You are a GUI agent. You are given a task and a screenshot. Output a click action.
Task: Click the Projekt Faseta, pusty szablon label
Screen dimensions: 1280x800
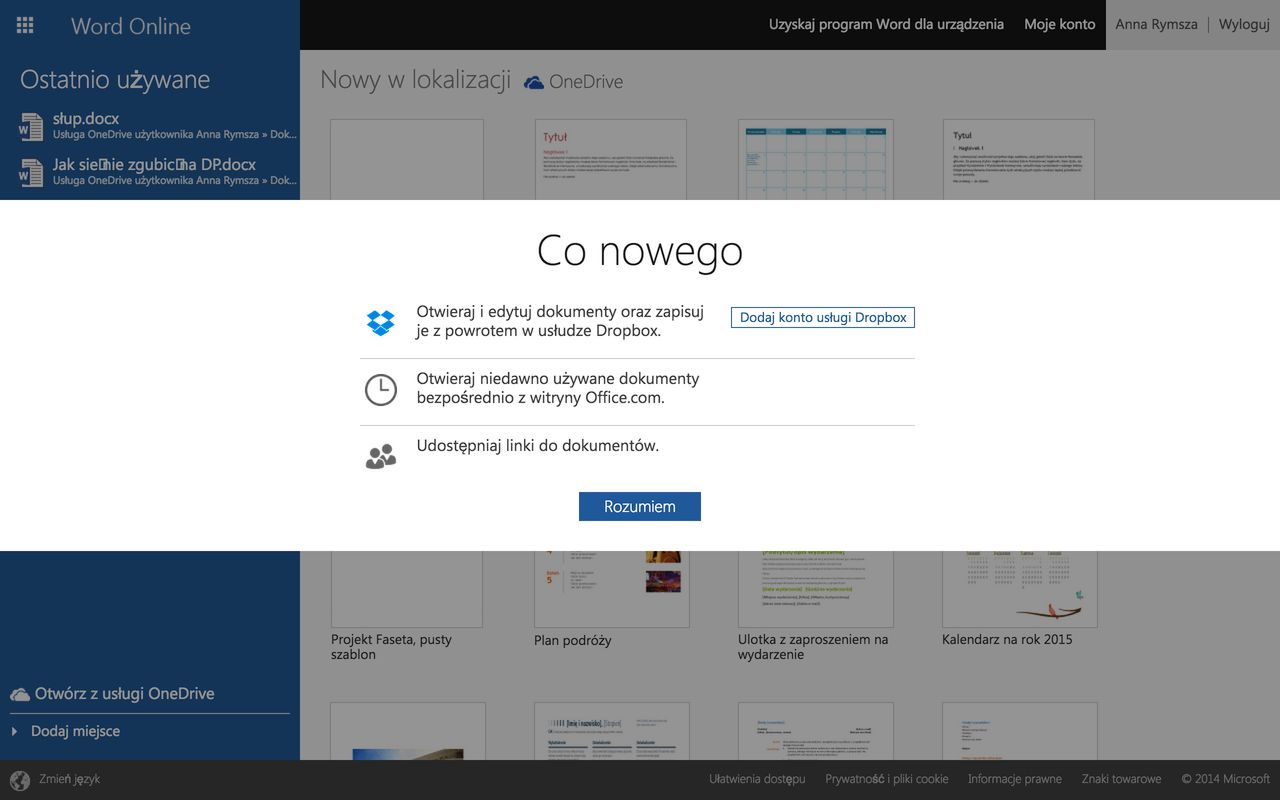click(x=391, y=647)
